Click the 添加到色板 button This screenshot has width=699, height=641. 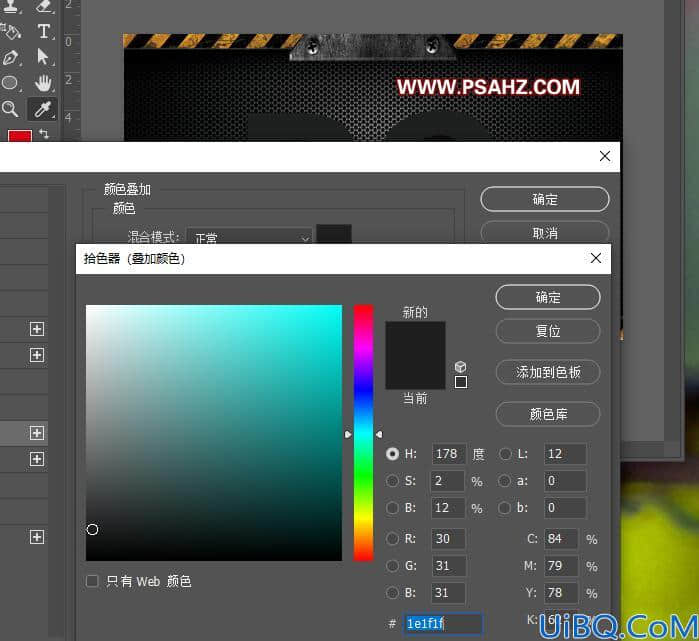pyautogui.click(x=548, y=372)
